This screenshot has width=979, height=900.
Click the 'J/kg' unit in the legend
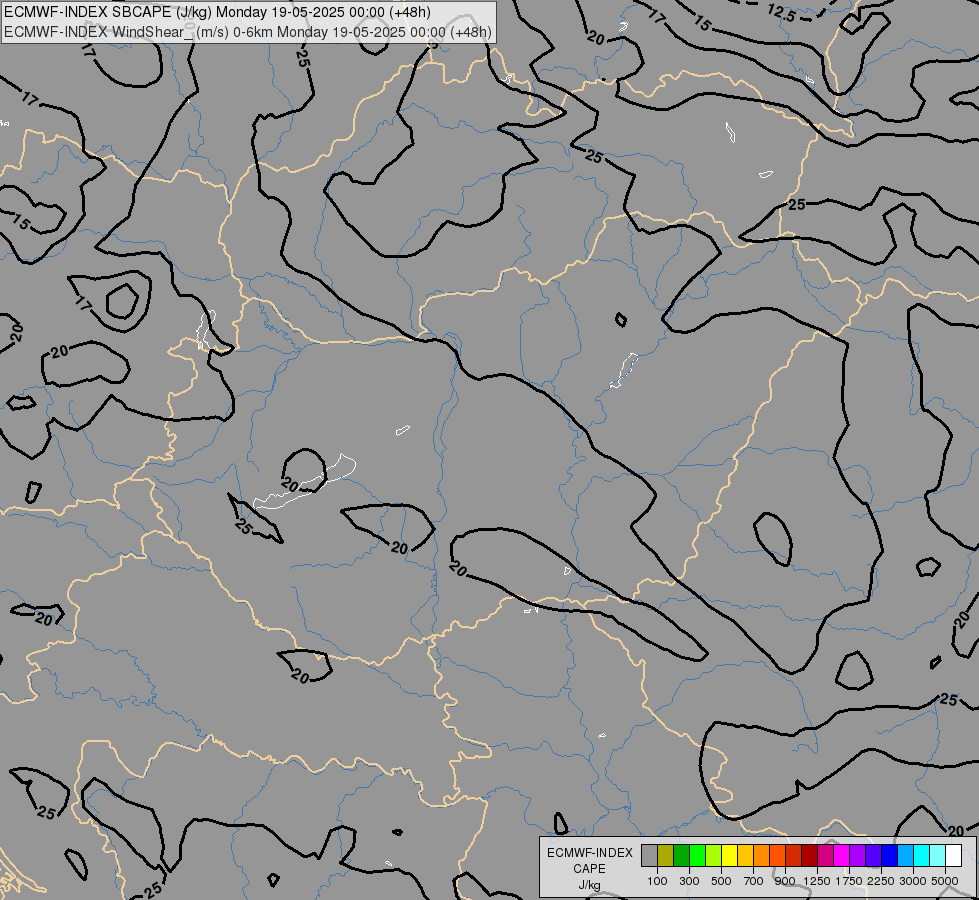click(589, 885)
